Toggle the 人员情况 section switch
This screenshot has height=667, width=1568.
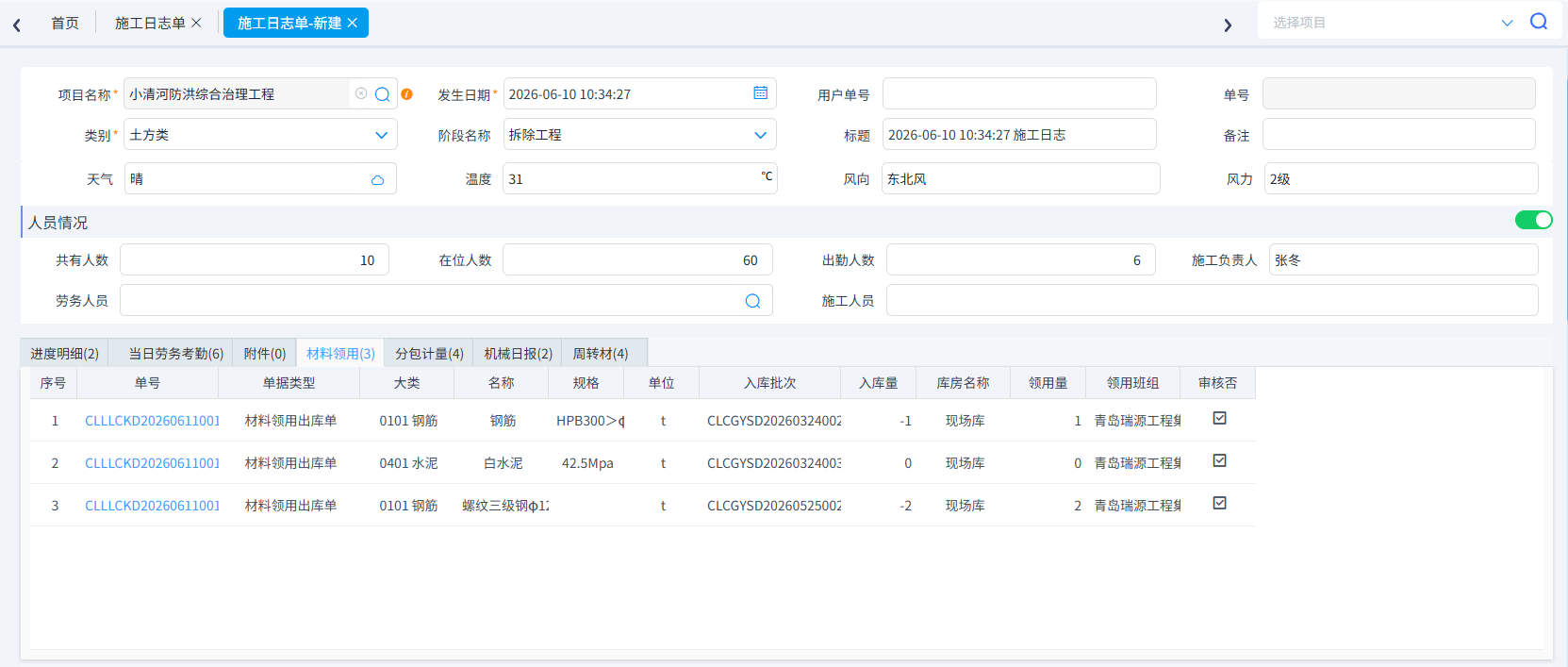pos(1533,220)
